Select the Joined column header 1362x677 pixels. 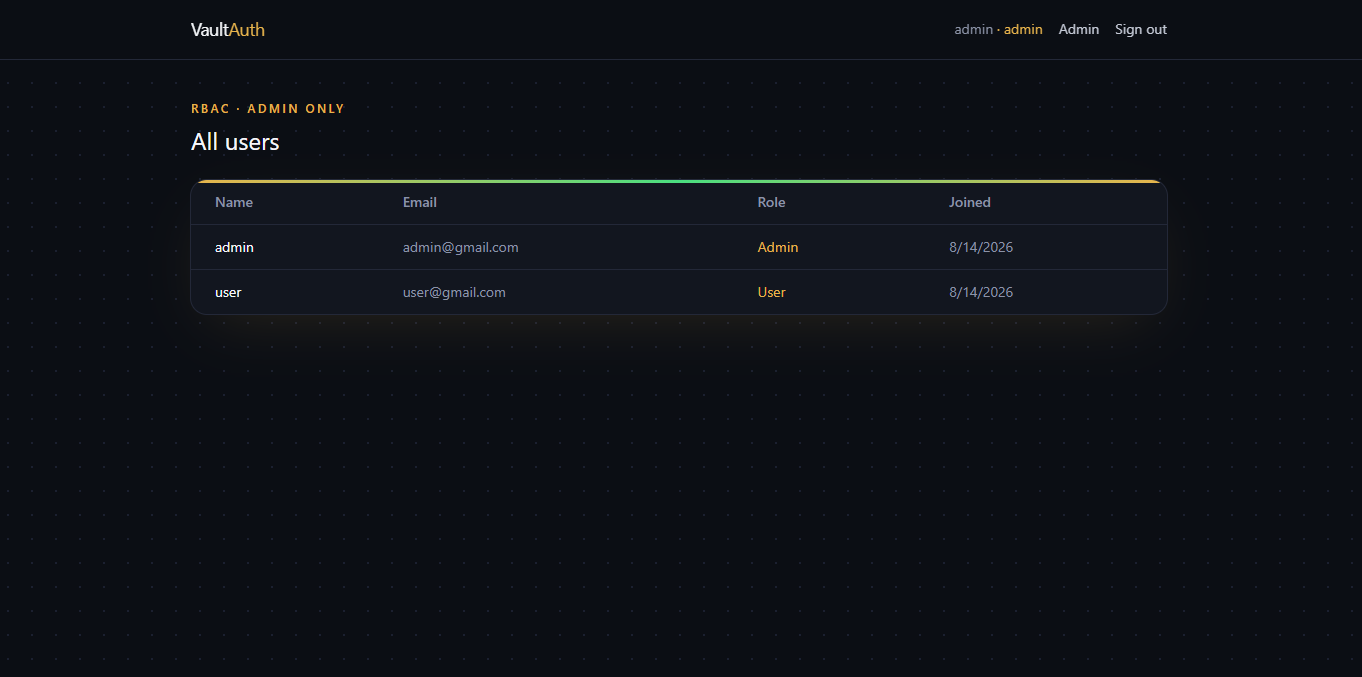coord(970,202)
